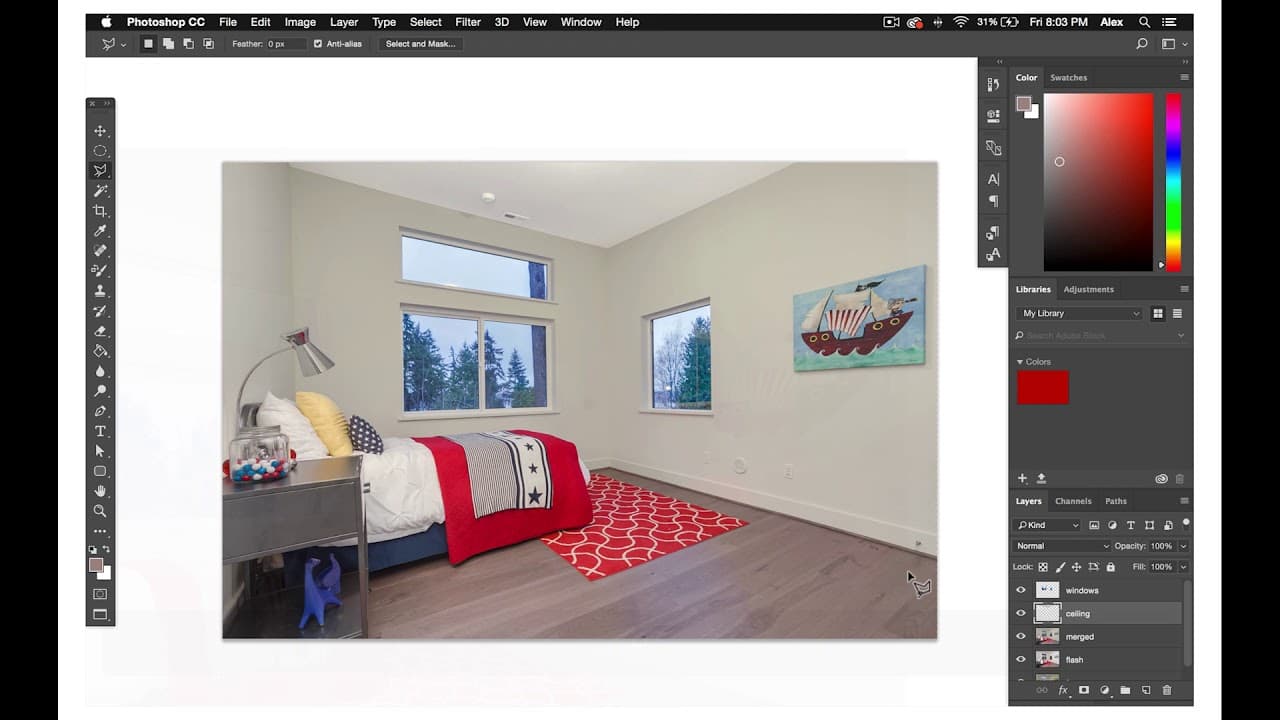Select the Zoom tool
The width and height of the screenshot is (1280, 720).
100,511
